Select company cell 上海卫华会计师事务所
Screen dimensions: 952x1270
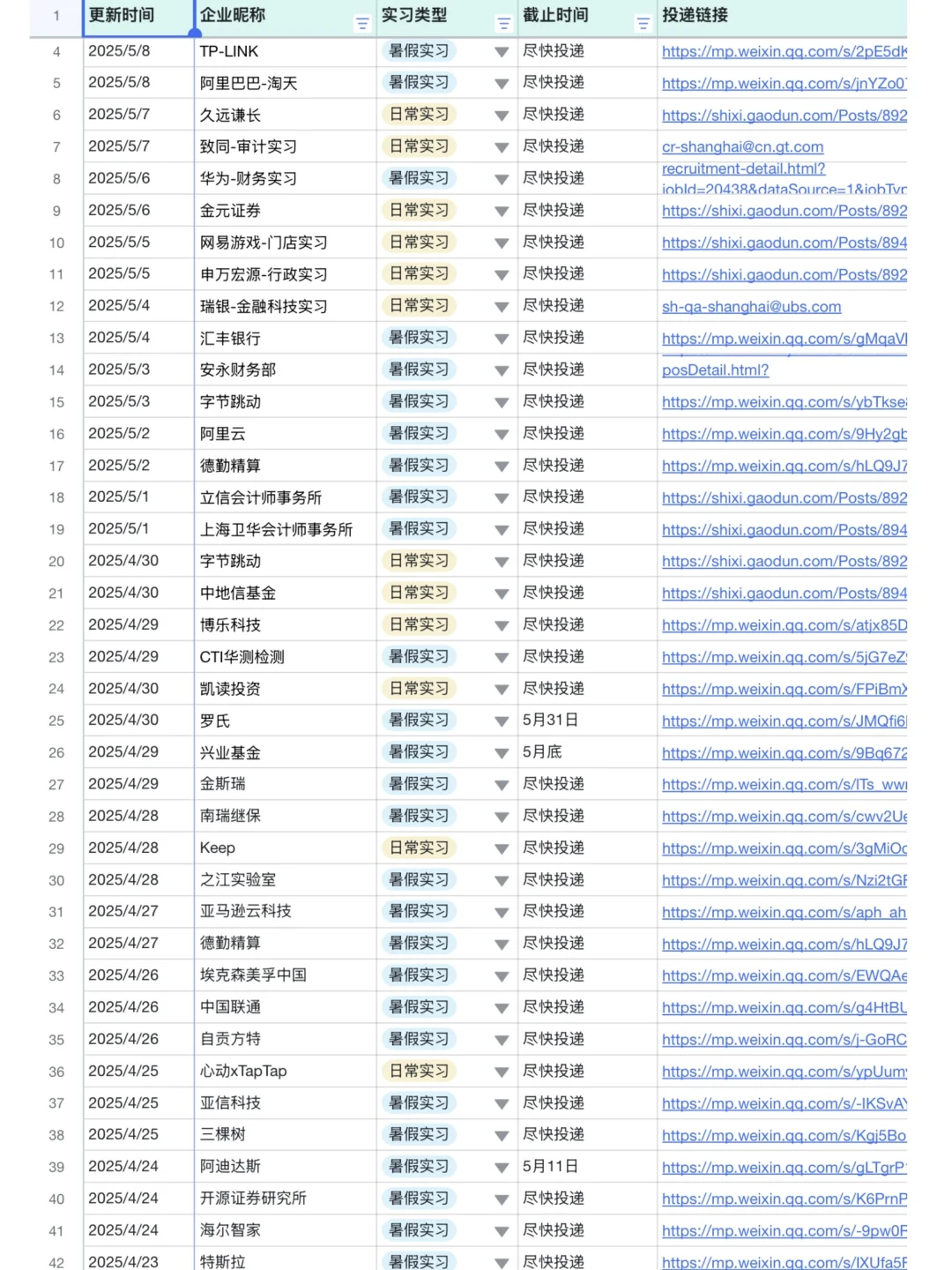(x=285, y=529)
